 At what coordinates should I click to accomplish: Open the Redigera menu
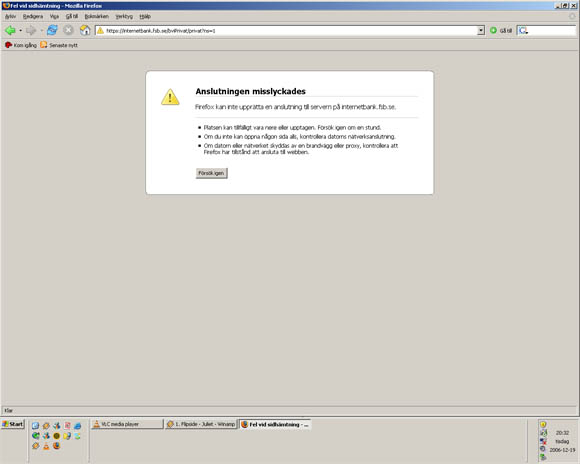tap(33, 16)
